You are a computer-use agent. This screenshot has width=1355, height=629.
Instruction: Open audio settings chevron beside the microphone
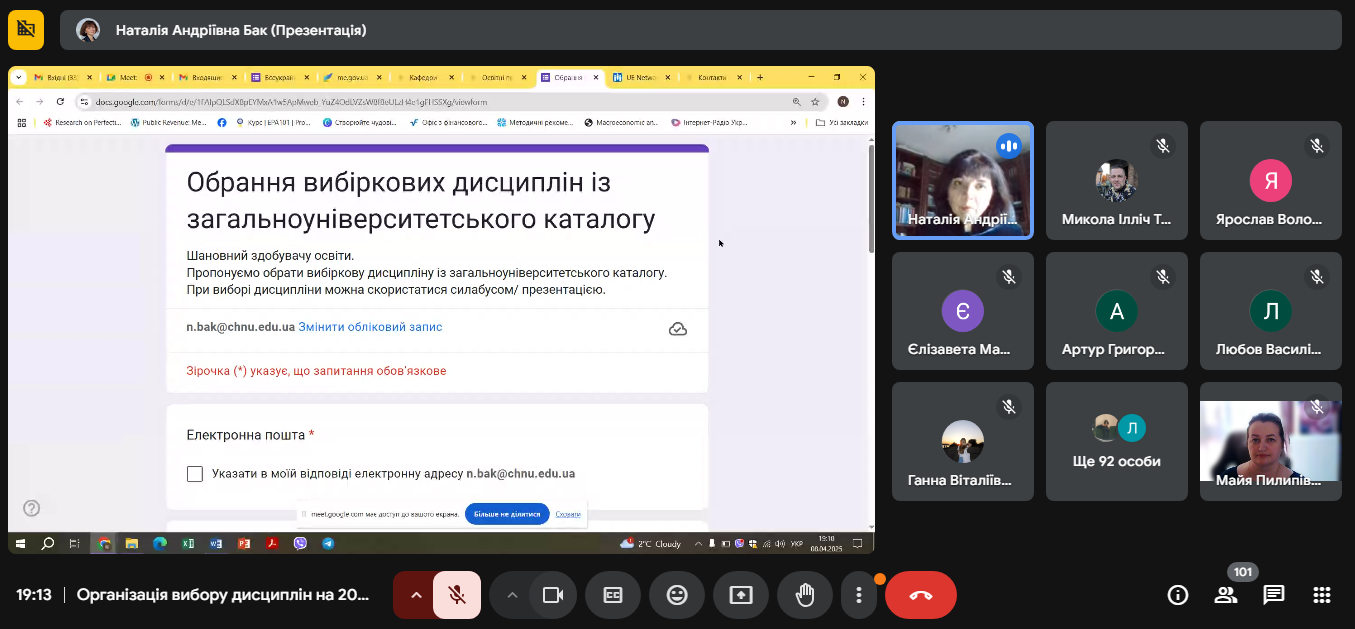(x=416, y=595)
